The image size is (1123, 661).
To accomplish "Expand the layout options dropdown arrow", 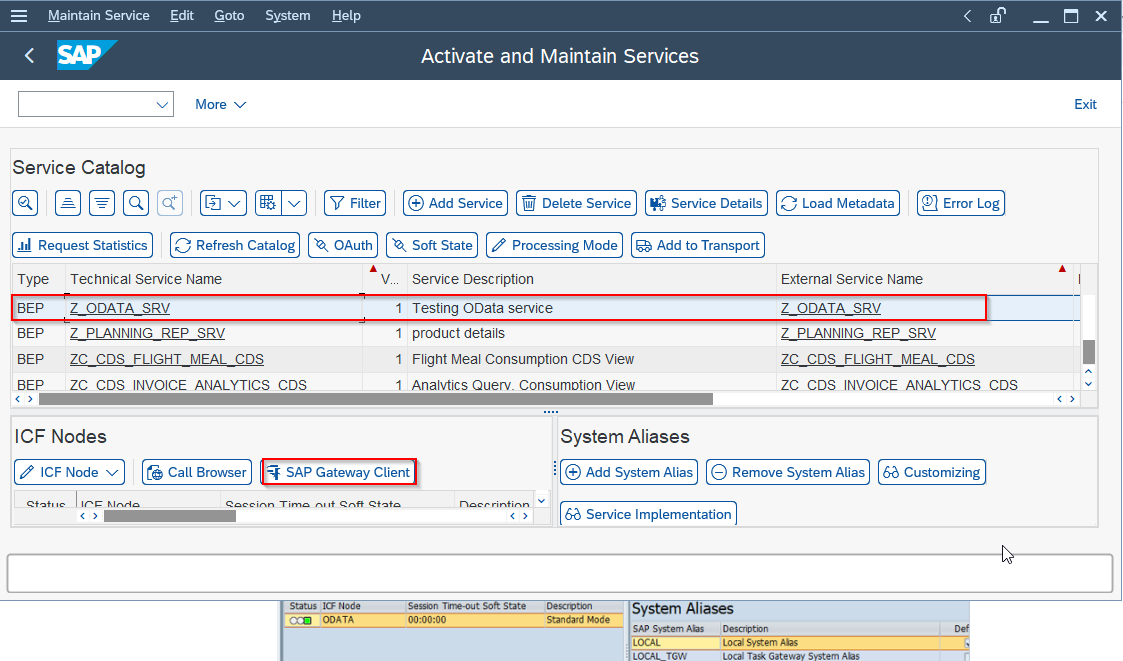I will 294,203.
